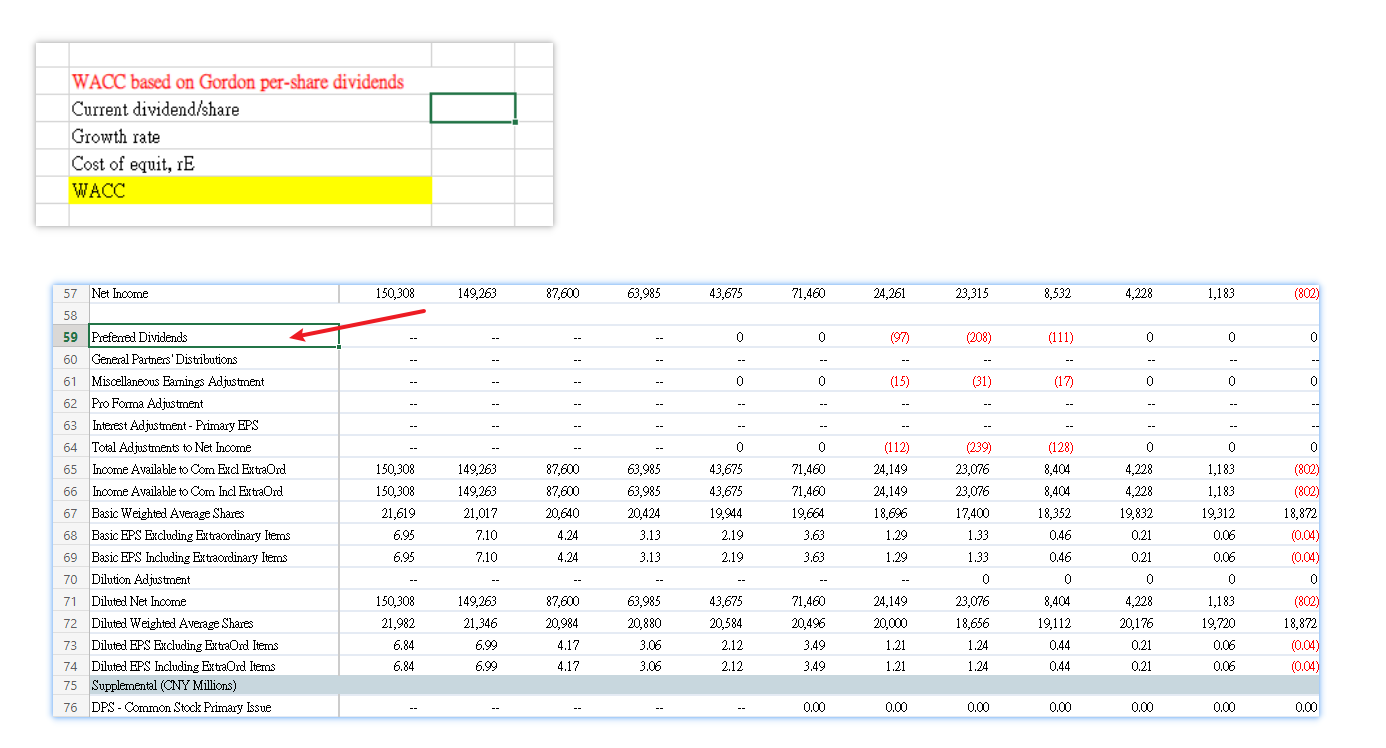Screen dimensions: 1386x748
Task: Click the 'Cost of equit, rE' cell
Action: click(x=250, y=163)
